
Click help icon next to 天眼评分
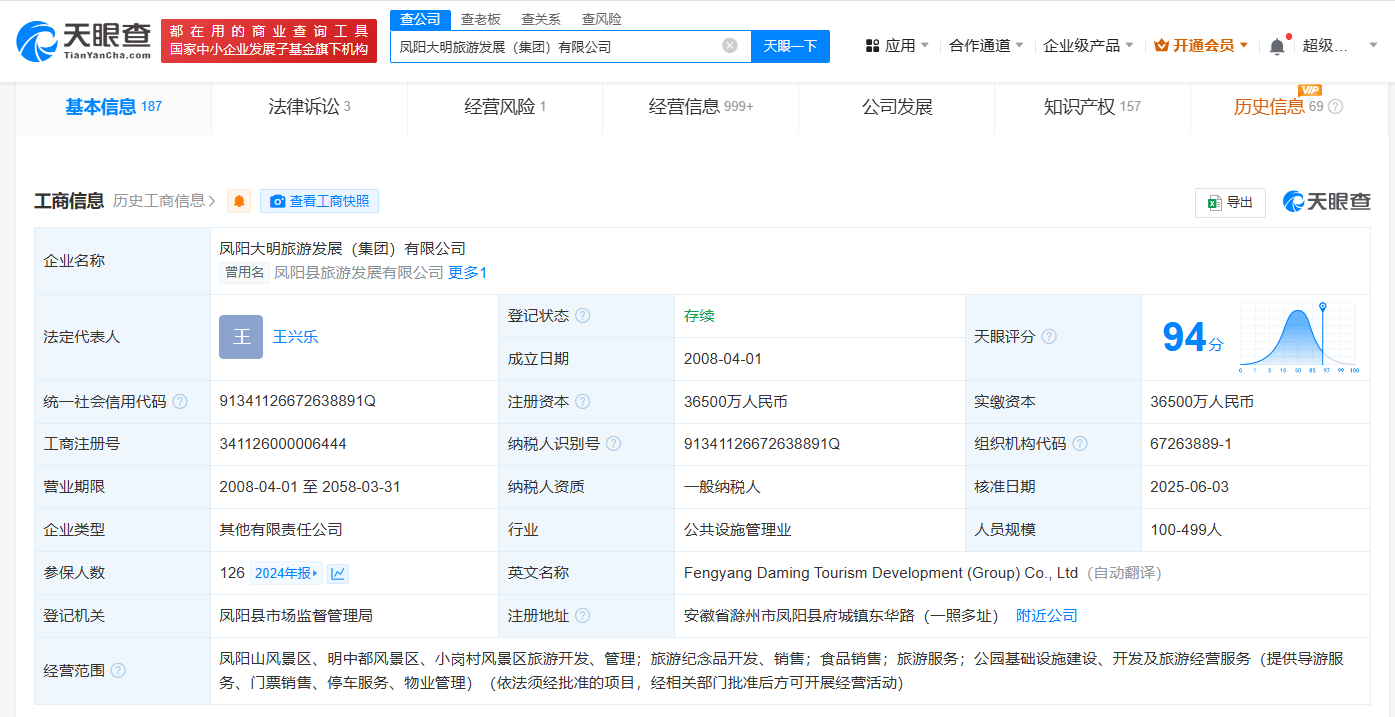point(1049,337)
